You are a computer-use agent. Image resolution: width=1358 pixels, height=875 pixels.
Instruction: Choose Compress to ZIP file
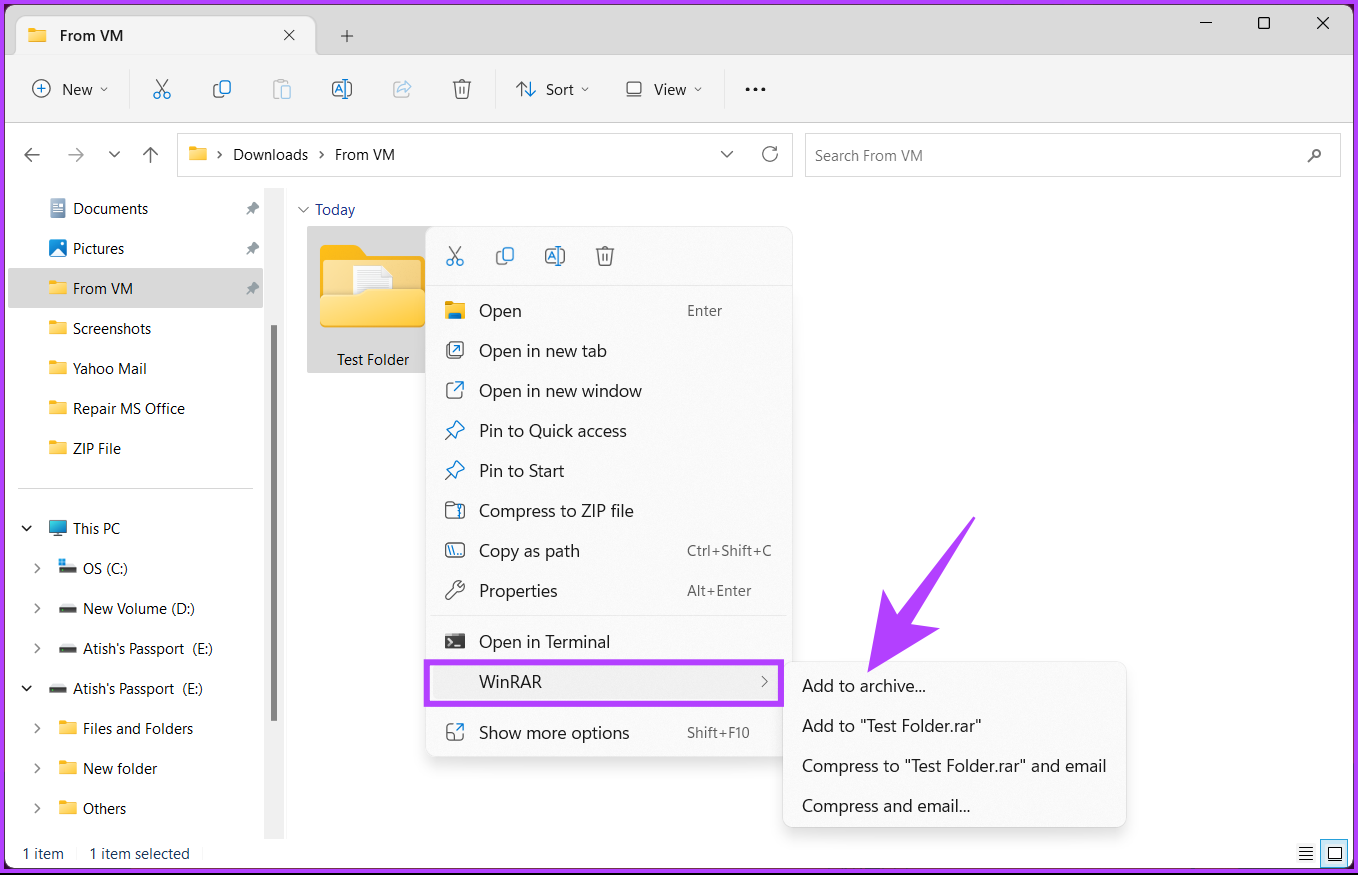click(x=608, y=511)
